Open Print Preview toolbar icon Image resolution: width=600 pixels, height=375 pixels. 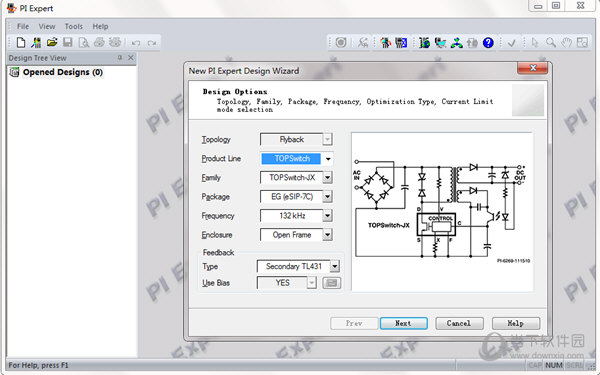coord(83,42)
